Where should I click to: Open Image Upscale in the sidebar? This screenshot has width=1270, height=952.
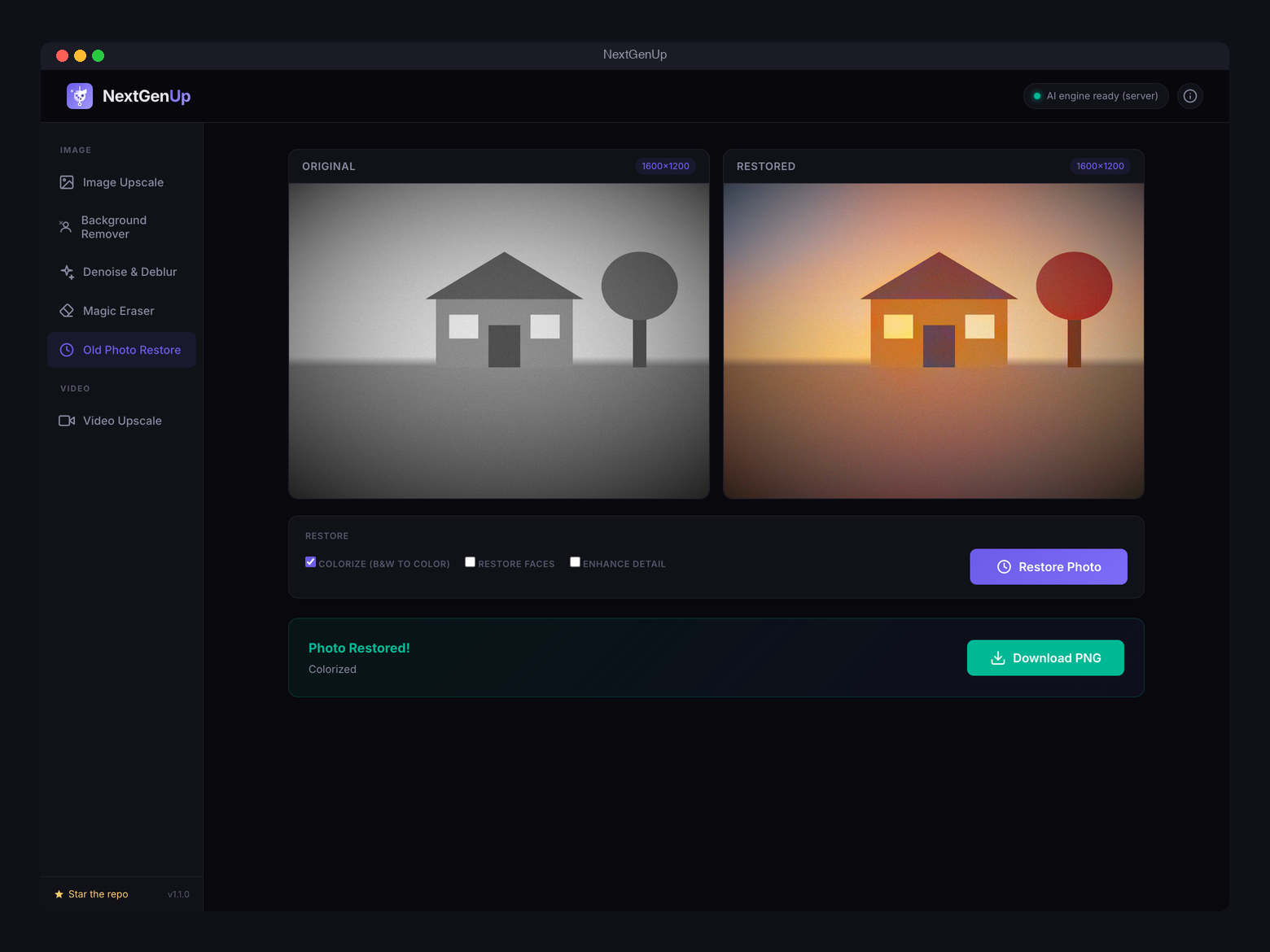click(121, 182)
